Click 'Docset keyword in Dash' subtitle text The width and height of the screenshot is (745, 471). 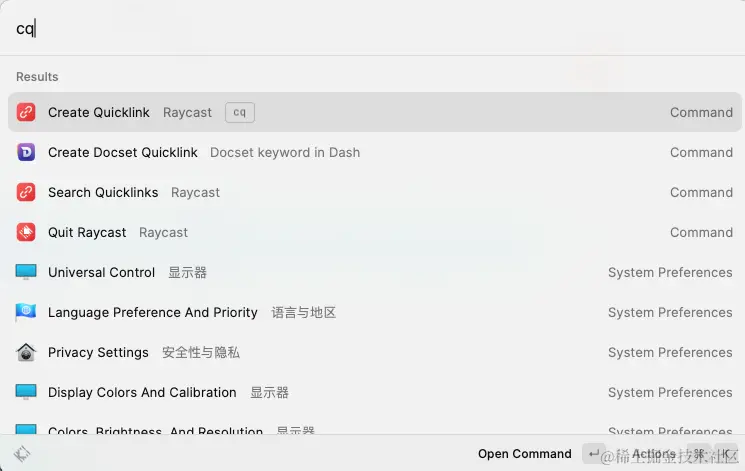pos(285,152)
